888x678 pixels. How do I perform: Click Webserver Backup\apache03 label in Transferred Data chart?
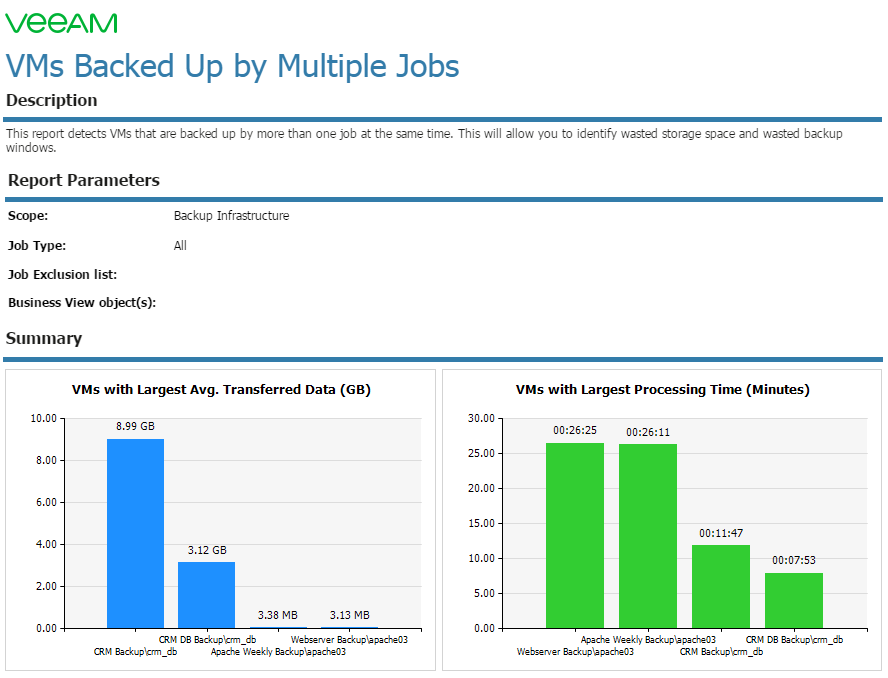pos(349,640)
